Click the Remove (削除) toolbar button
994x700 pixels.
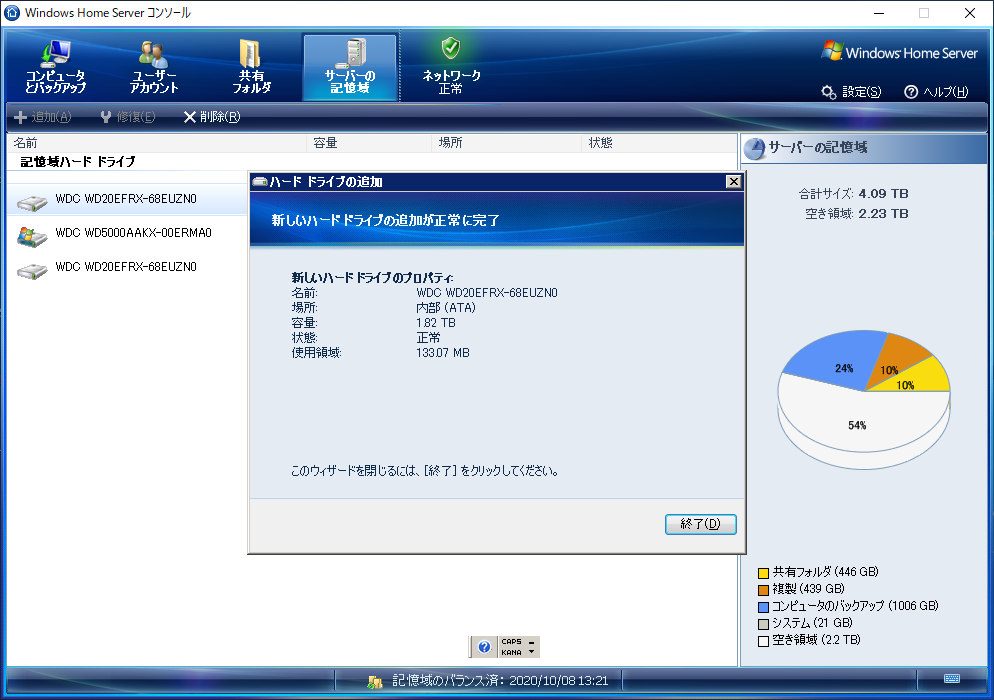212,117
